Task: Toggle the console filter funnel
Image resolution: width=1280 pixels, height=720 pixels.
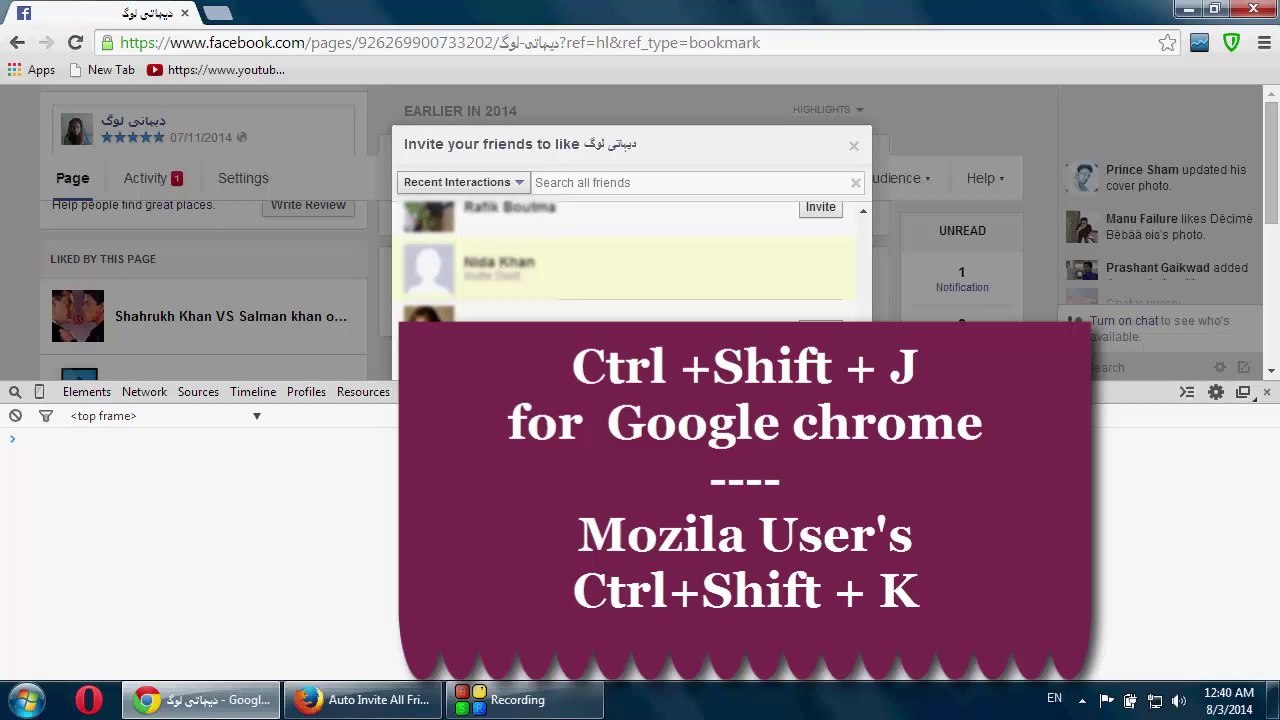Action: coord(45,416)
